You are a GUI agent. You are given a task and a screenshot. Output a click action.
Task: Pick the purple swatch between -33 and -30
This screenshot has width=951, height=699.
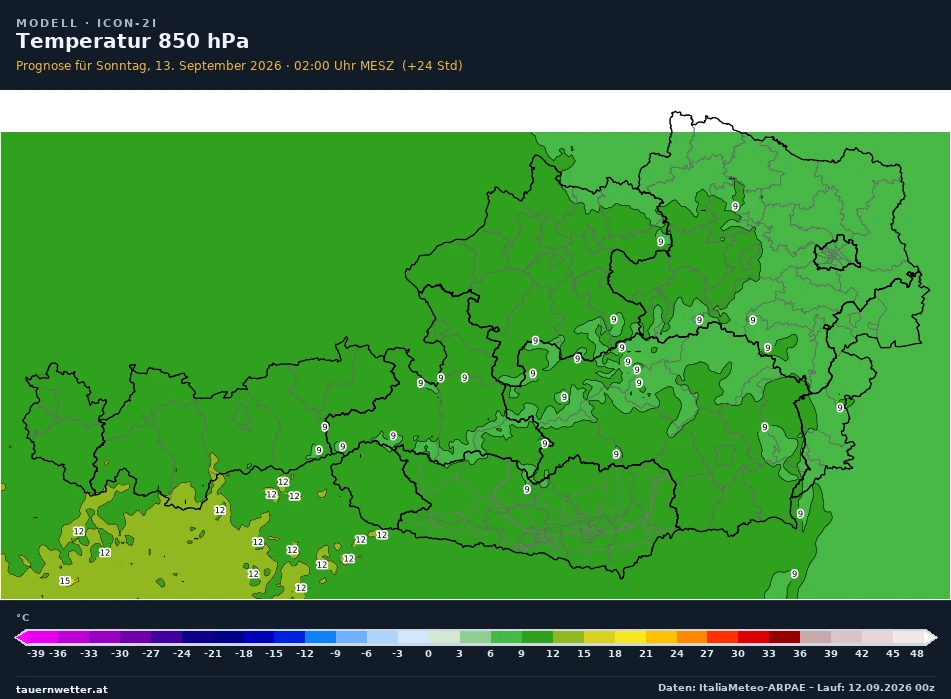[104, 637]
